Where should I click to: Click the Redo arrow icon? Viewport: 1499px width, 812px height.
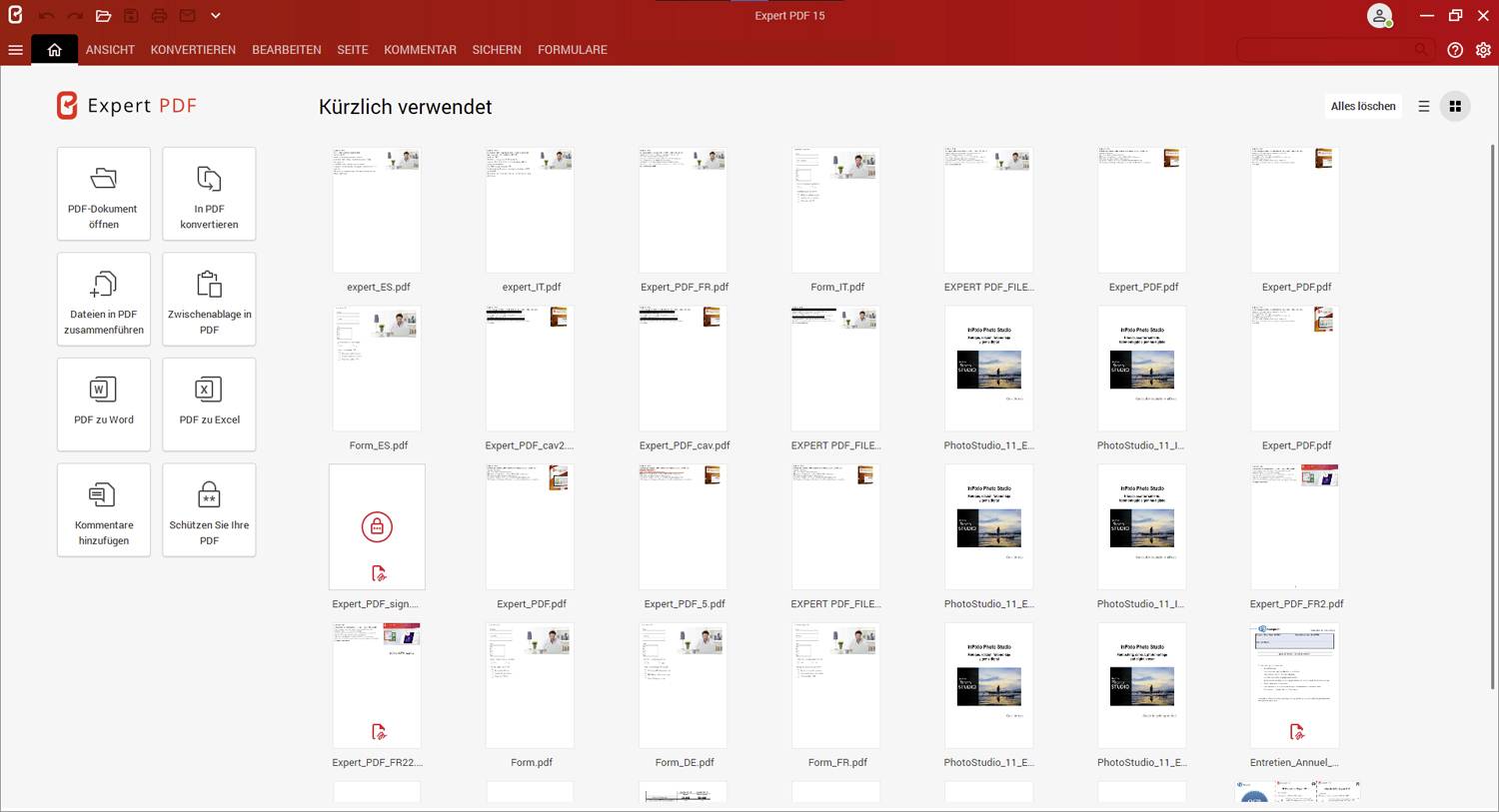coord(74,15)
